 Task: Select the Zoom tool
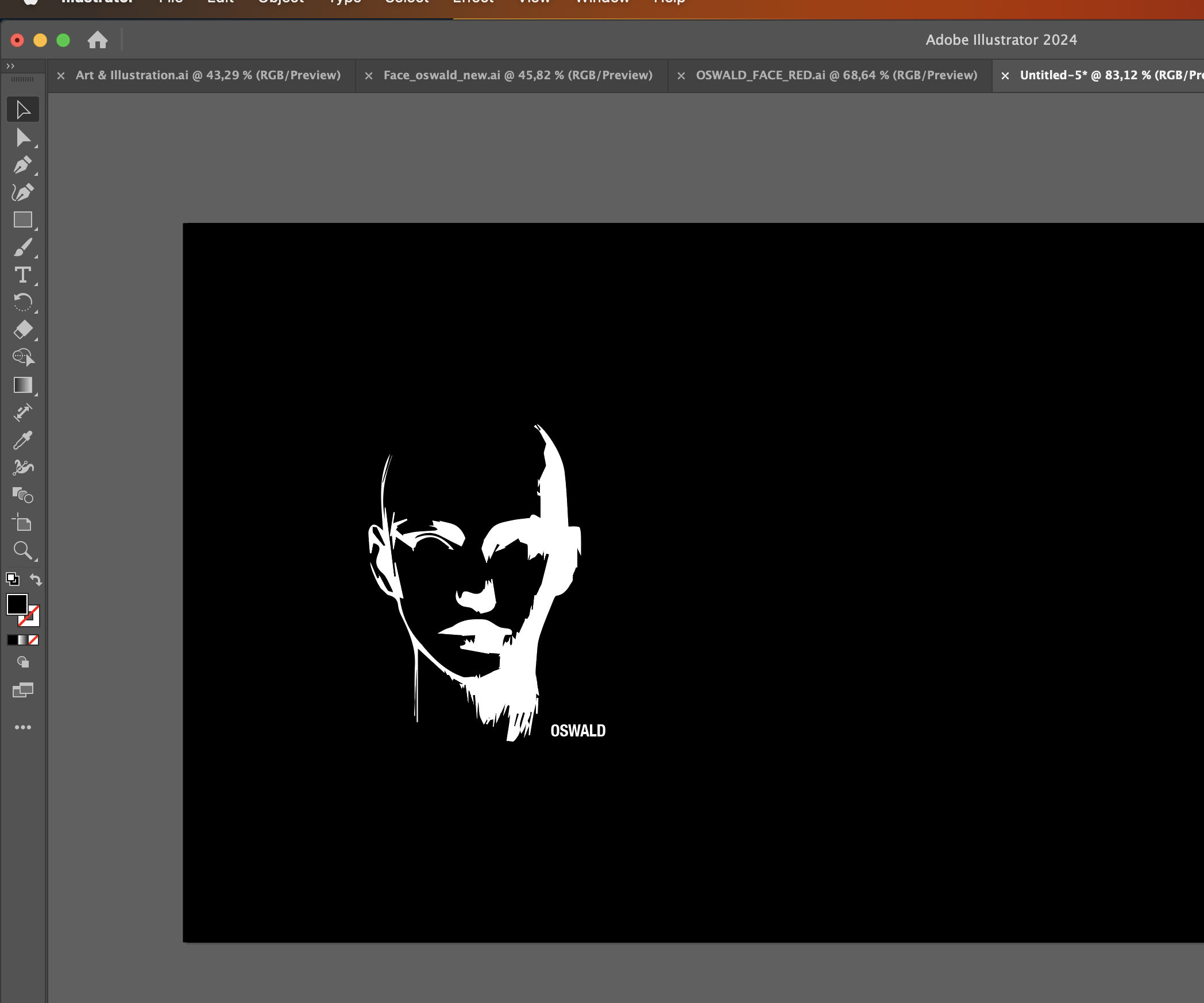point(23,550)
